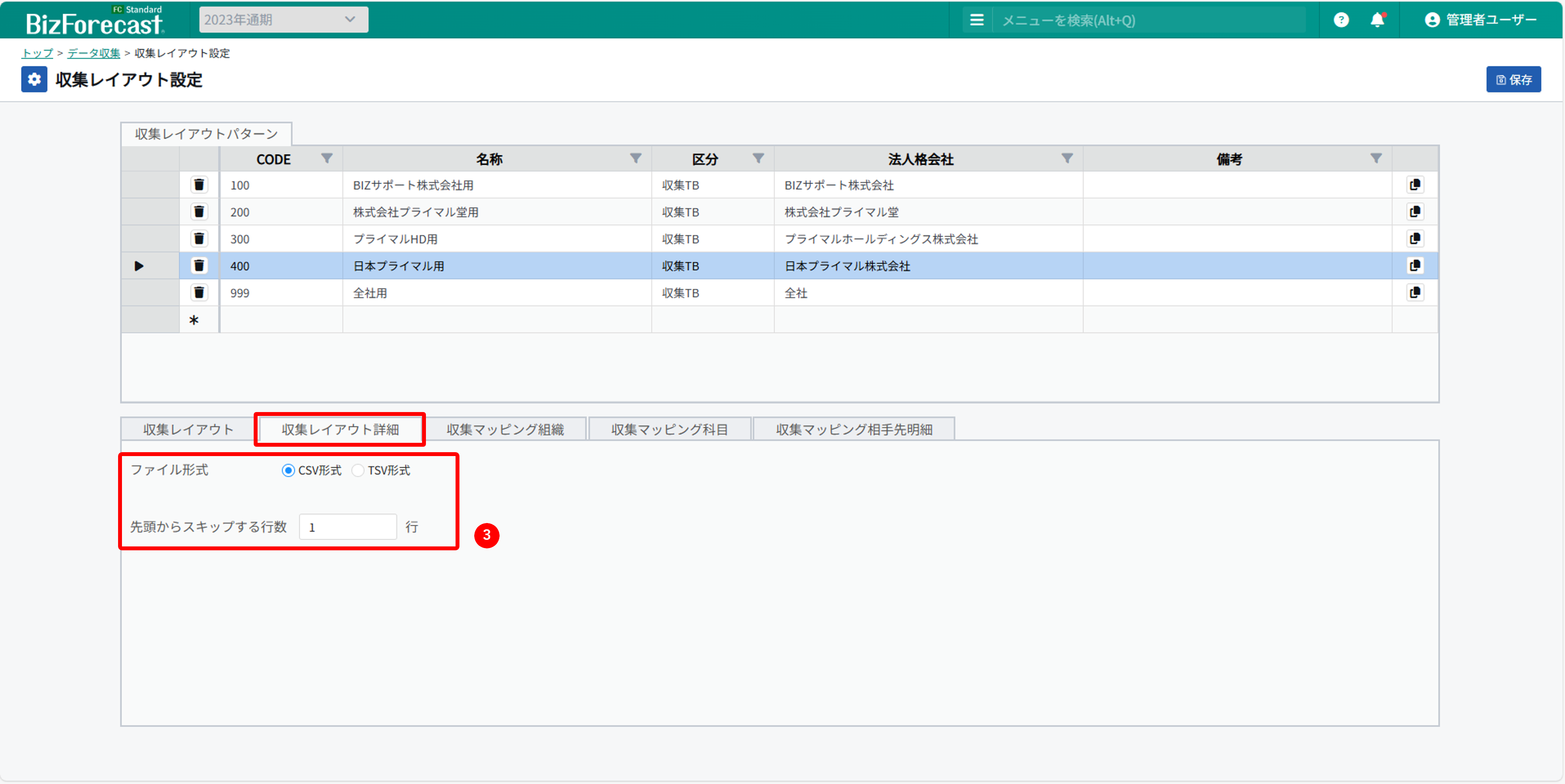1565x784 pixels.
Task: Click the 保存 save button
Action: 1513,79
